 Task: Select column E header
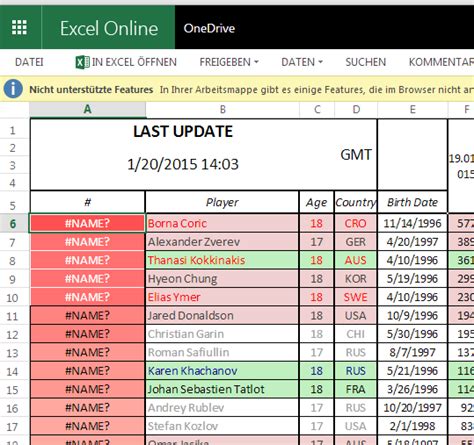click(413, 109)
